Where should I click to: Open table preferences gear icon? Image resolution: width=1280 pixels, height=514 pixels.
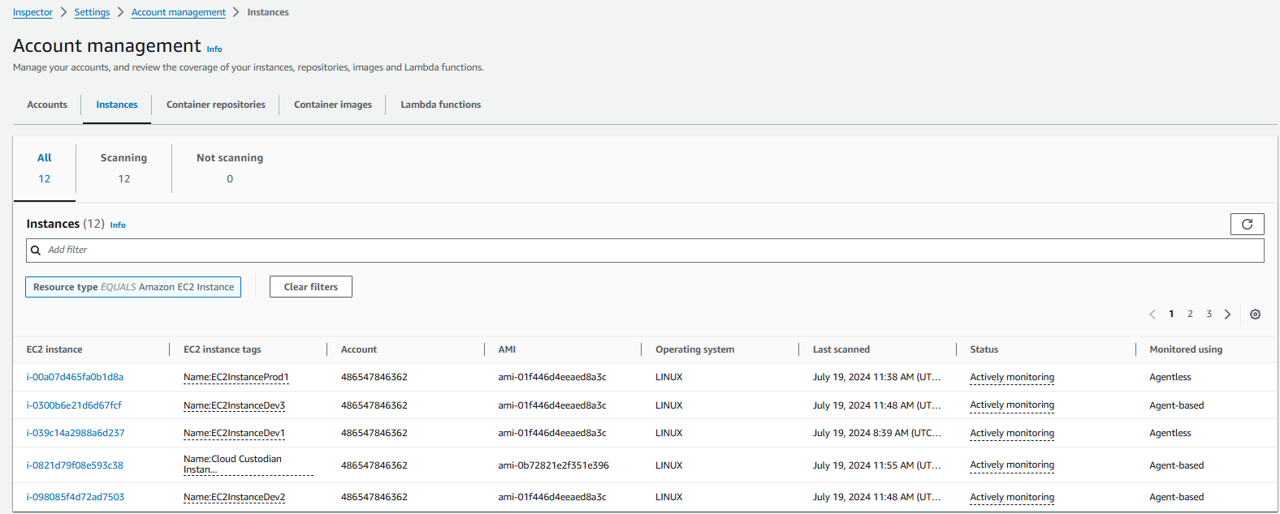(1256, 314)
